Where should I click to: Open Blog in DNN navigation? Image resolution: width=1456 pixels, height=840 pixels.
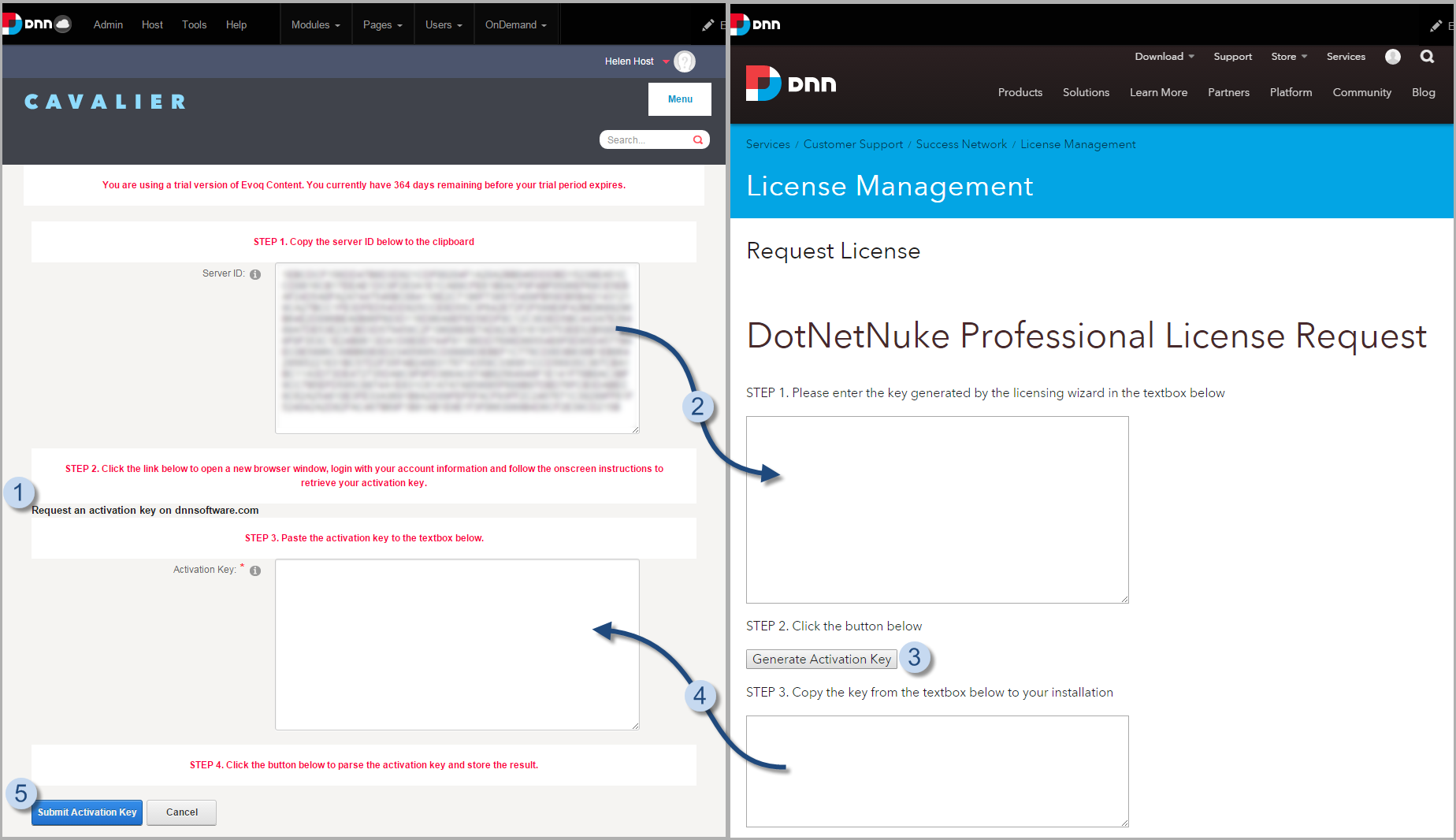point(1423,92)
